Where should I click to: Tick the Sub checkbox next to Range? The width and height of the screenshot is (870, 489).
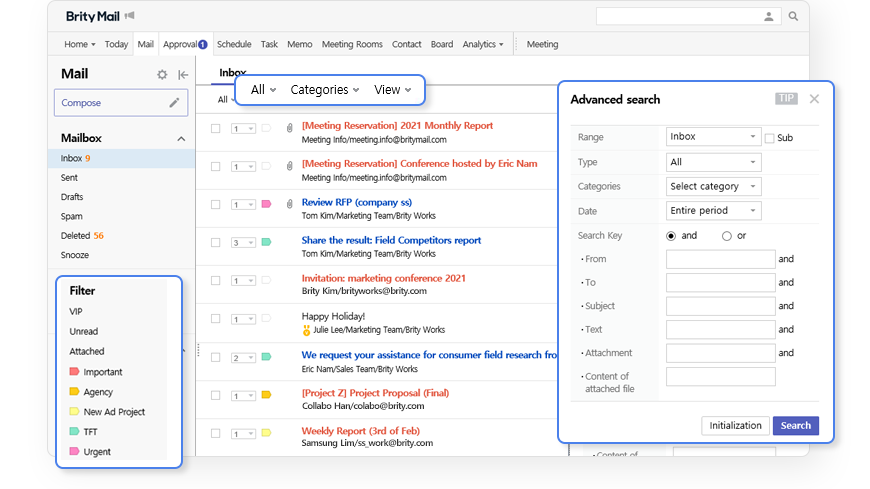click(770, 138)
